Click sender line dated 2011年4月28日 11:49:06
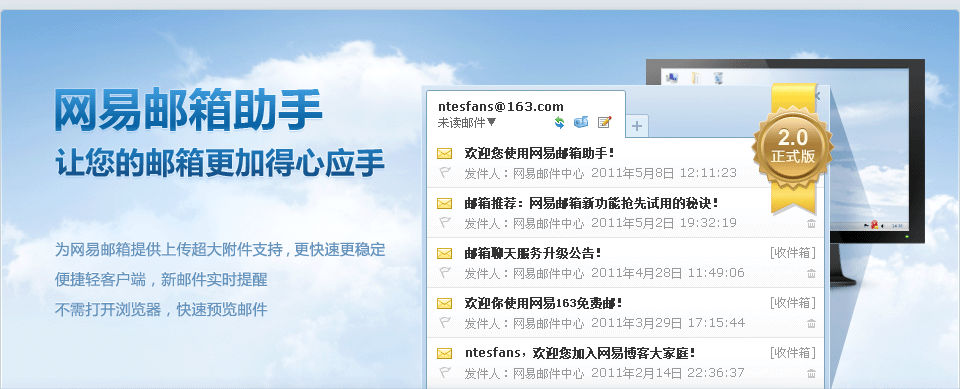The width and height of the screenshot is (960, 389). pyautogui.click(x=604, y=273)
